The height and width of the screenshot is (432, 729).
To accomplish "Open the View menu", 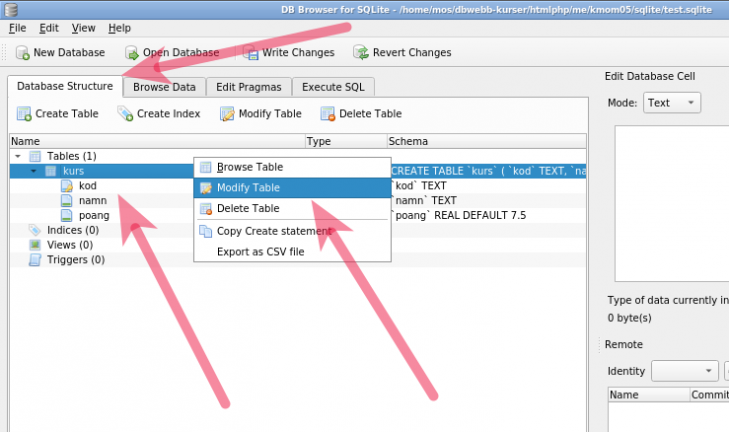I will pyautogui.click(x=83, y=28).
